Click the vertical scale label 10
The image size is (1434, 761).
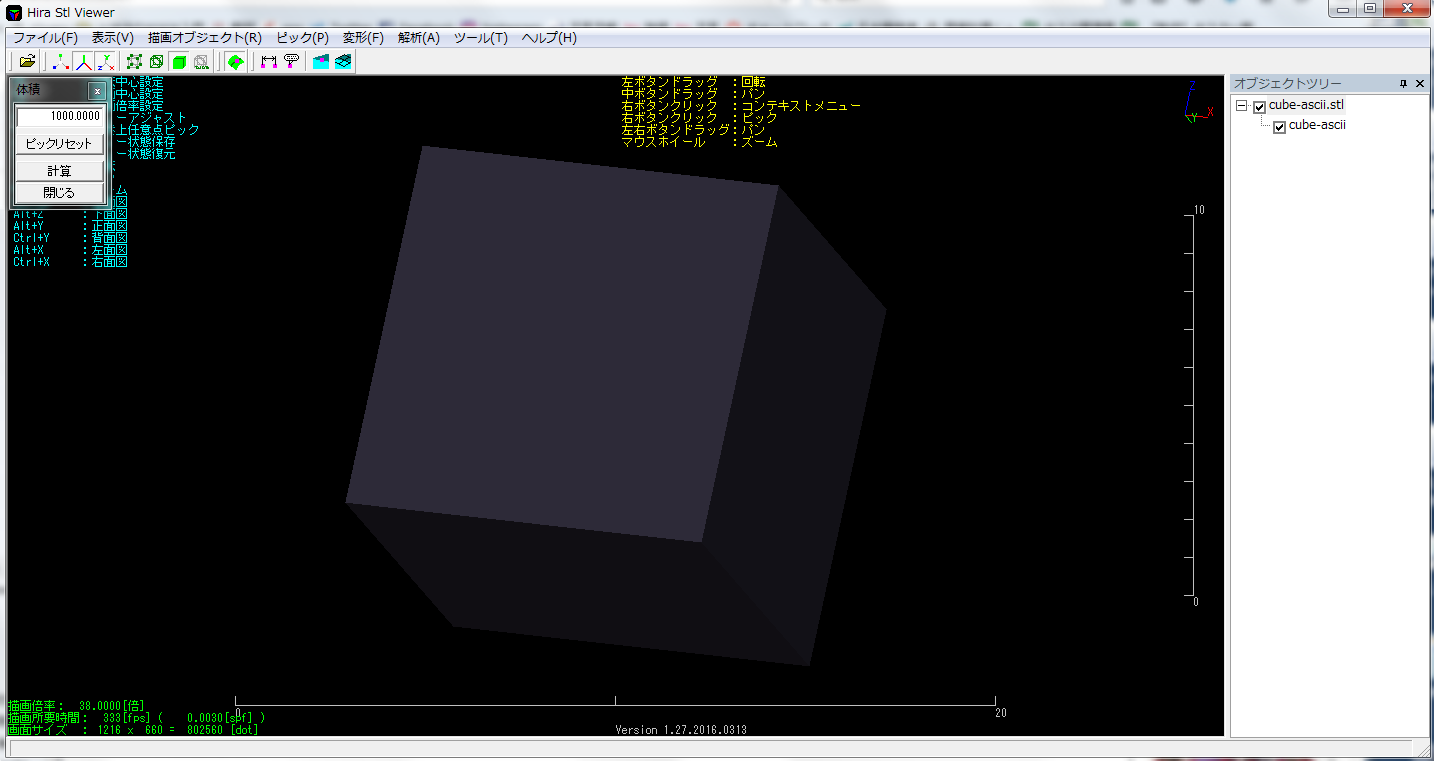pyautogui.click(x=1199, y=209)
